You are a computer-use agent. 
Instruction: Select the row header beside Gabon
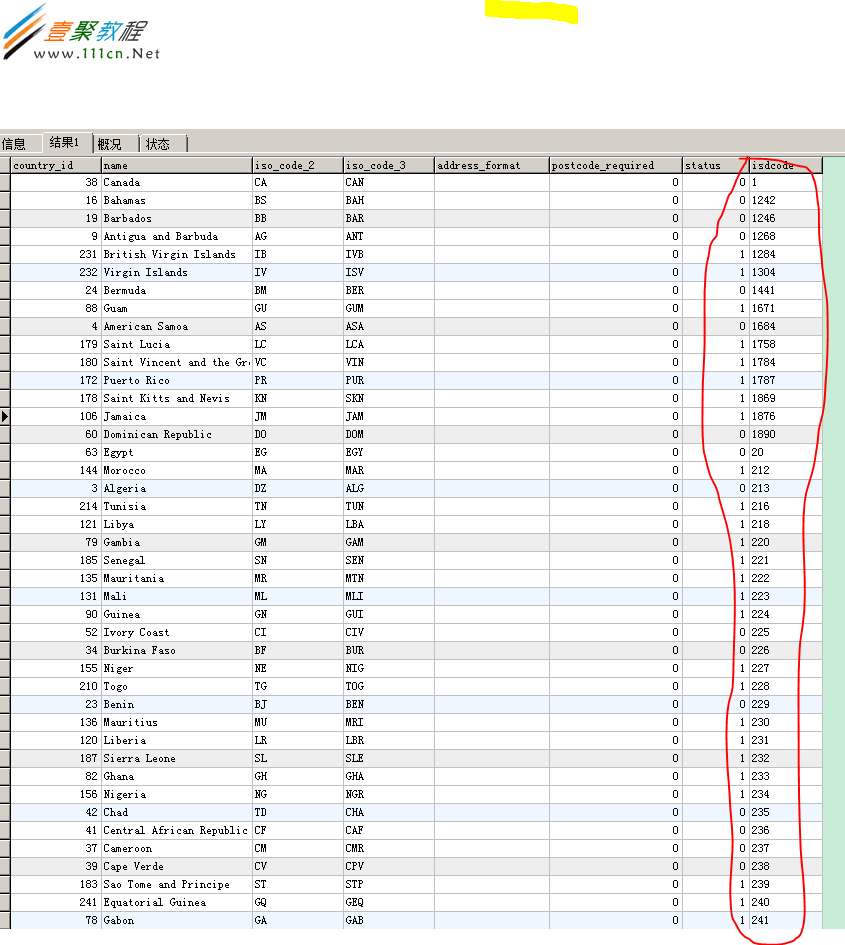(x=5, y=920)
